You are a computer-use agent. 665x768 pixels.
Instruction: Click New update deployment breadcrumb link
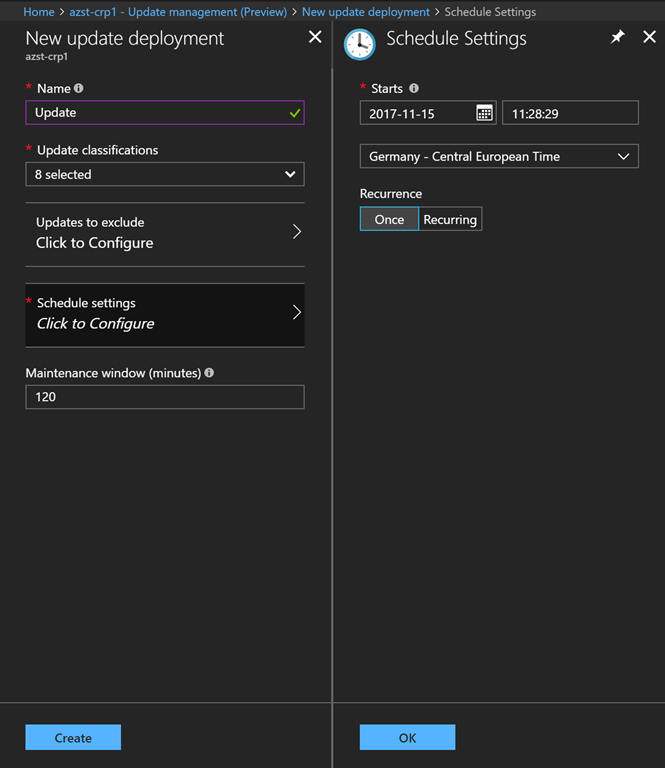pyautogui.click(x=366, y=12)
